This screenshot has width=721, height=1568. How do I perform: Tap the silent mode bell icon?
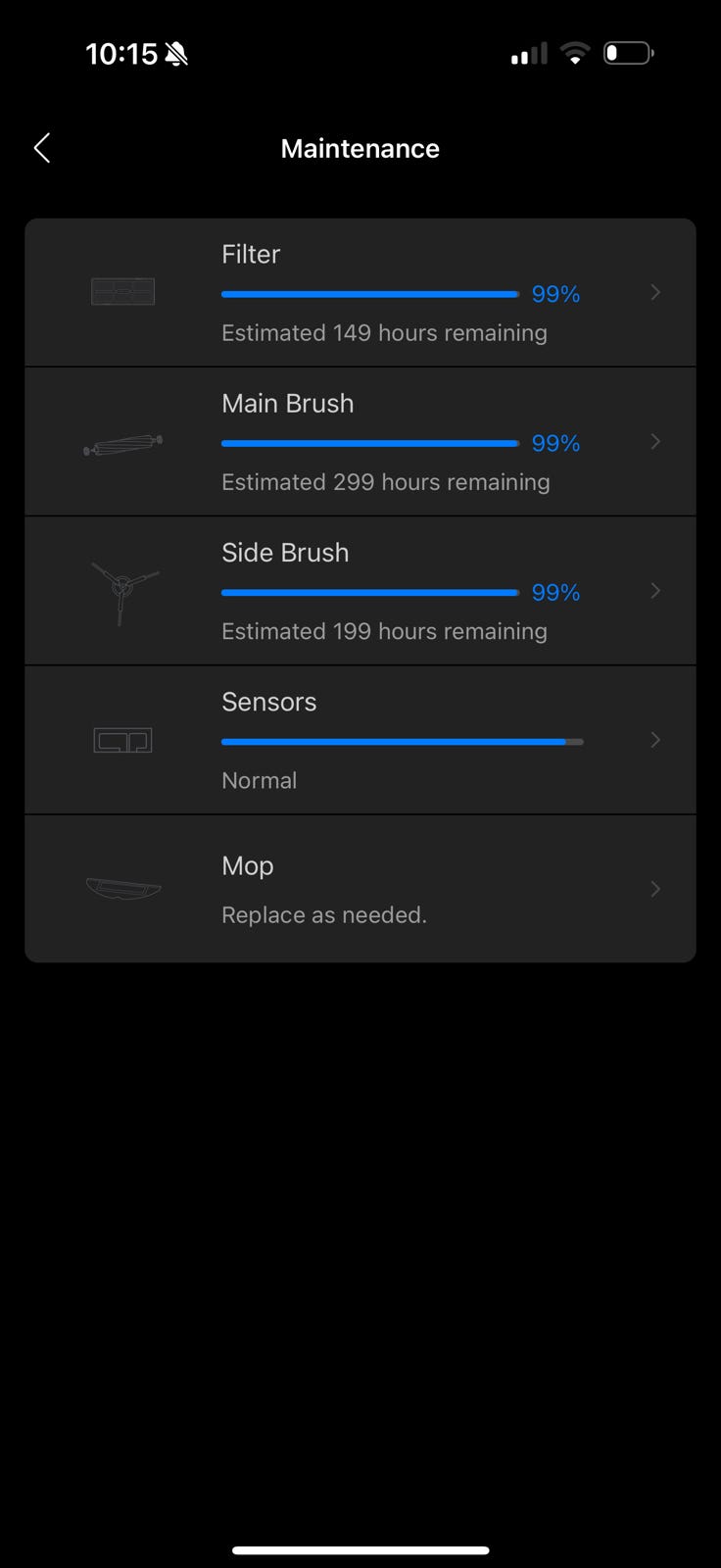point(176,54)
